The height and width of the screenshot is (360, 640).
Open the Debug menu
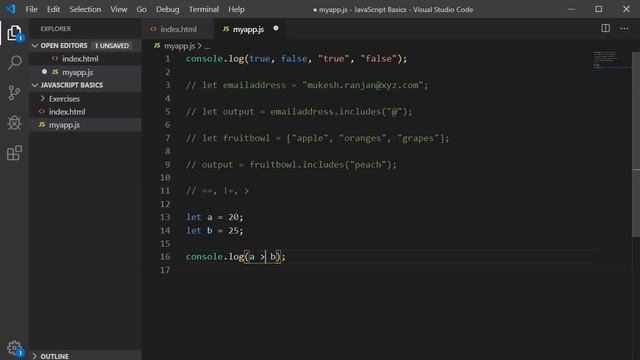point(167,9)
